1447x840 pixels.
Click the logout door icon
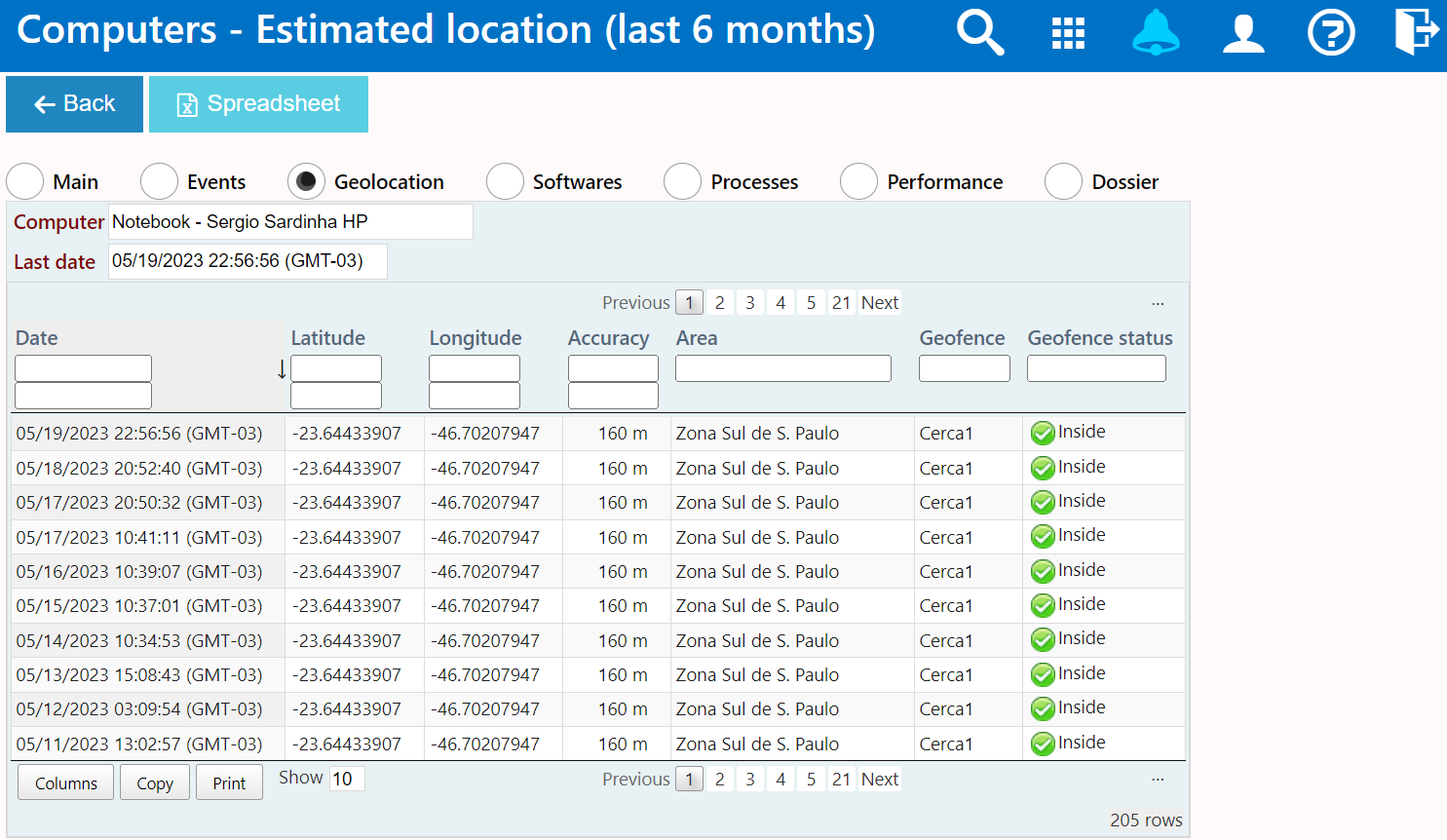[x=1416, y=31]
